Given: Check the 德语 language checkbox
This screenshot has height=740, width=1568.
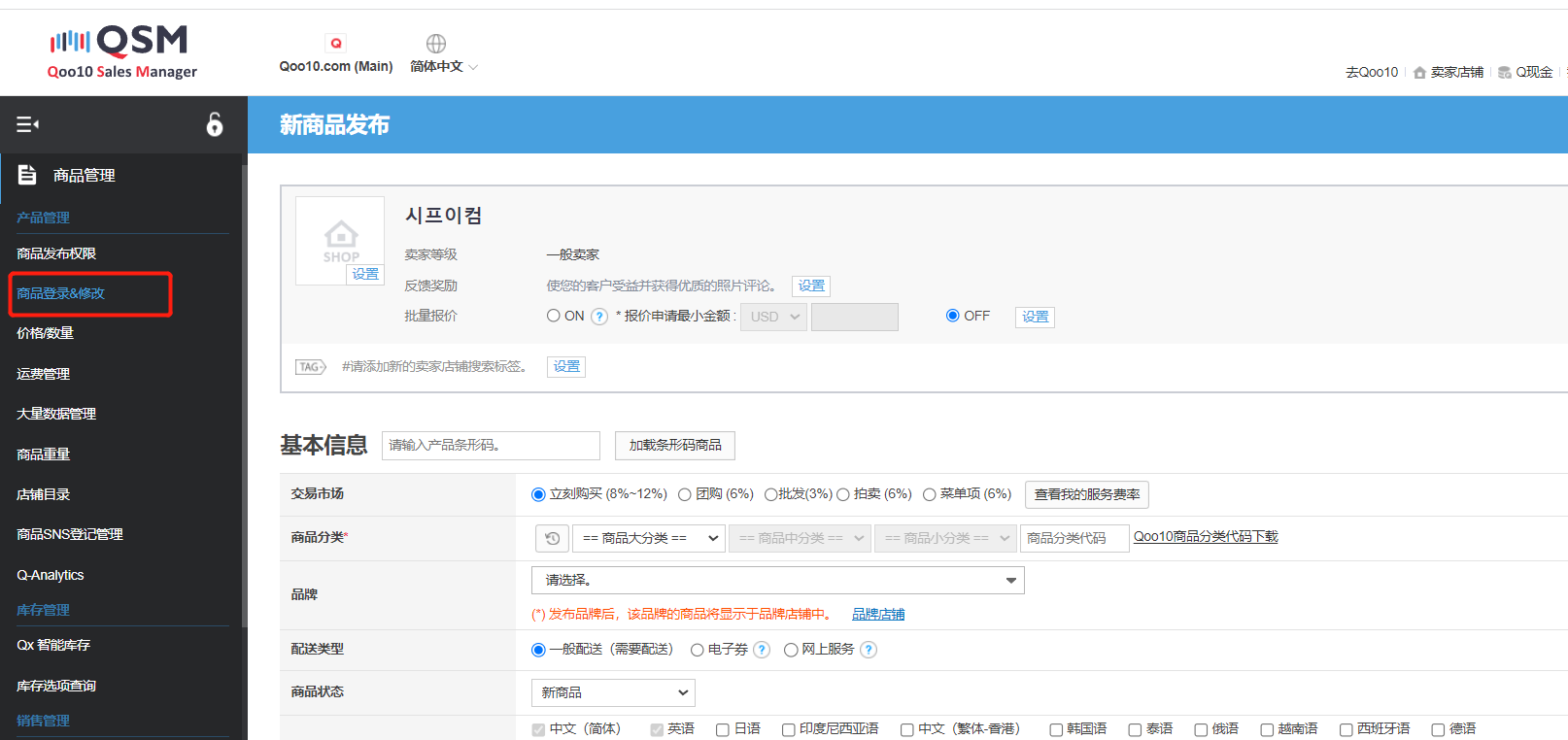Looking at the screenshot, I should tap(1438, 729).
